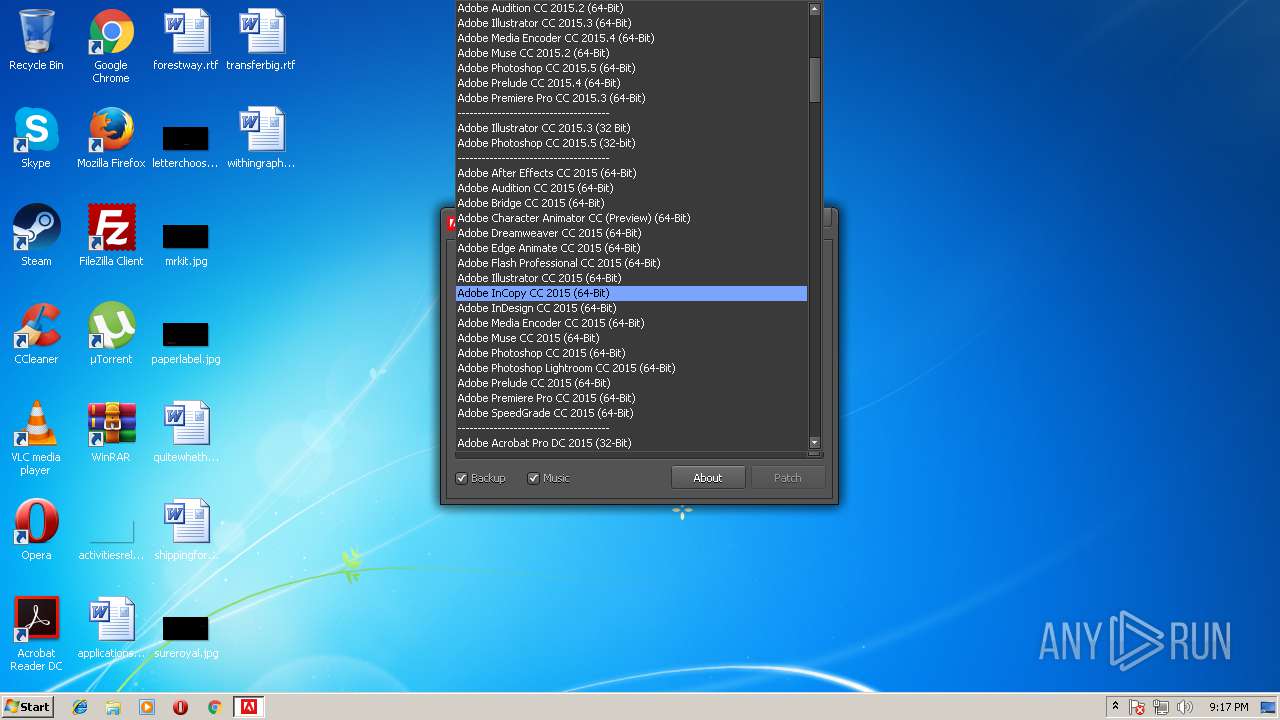Open the CCleaner desktop shortcut
This screenshot has width=1280, height=720.
pyautogui.click(x=36, y=334)
